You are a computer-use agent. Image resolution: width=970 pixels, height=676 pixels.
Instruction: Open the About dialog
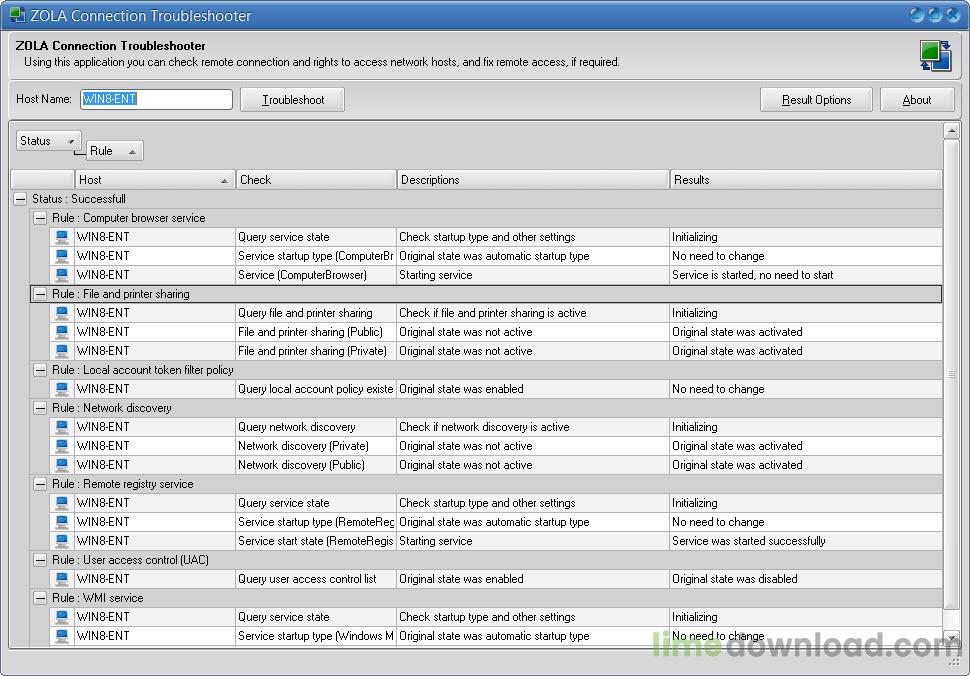tap(917, 100)
